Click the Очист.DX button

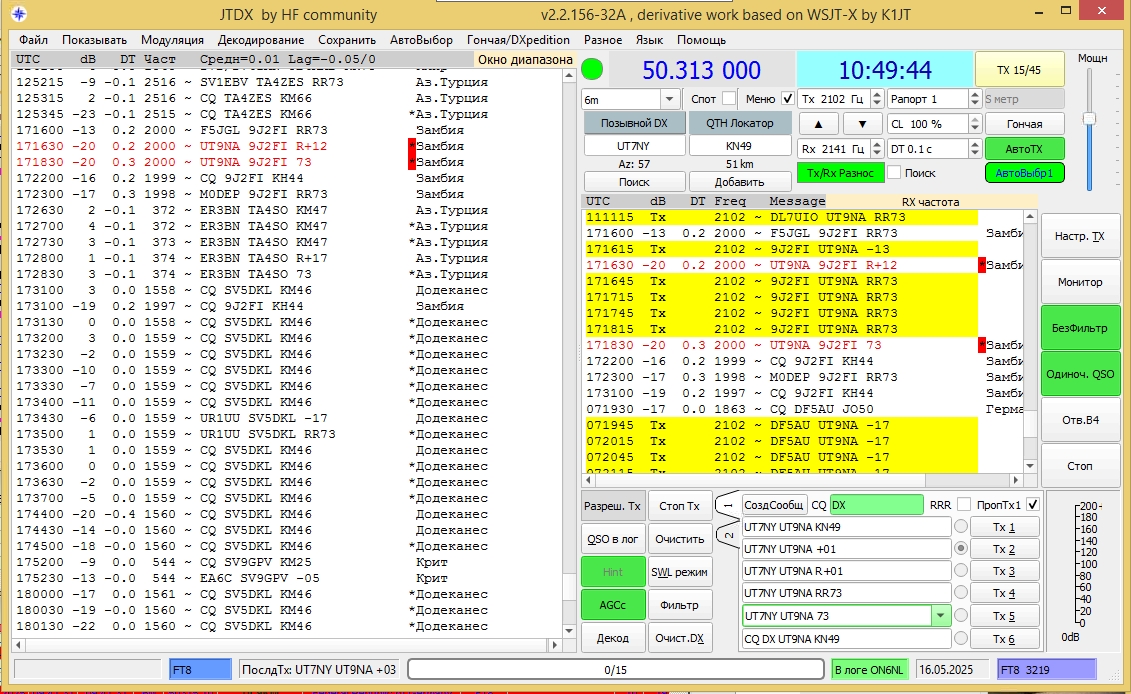[x=679, y=638]
